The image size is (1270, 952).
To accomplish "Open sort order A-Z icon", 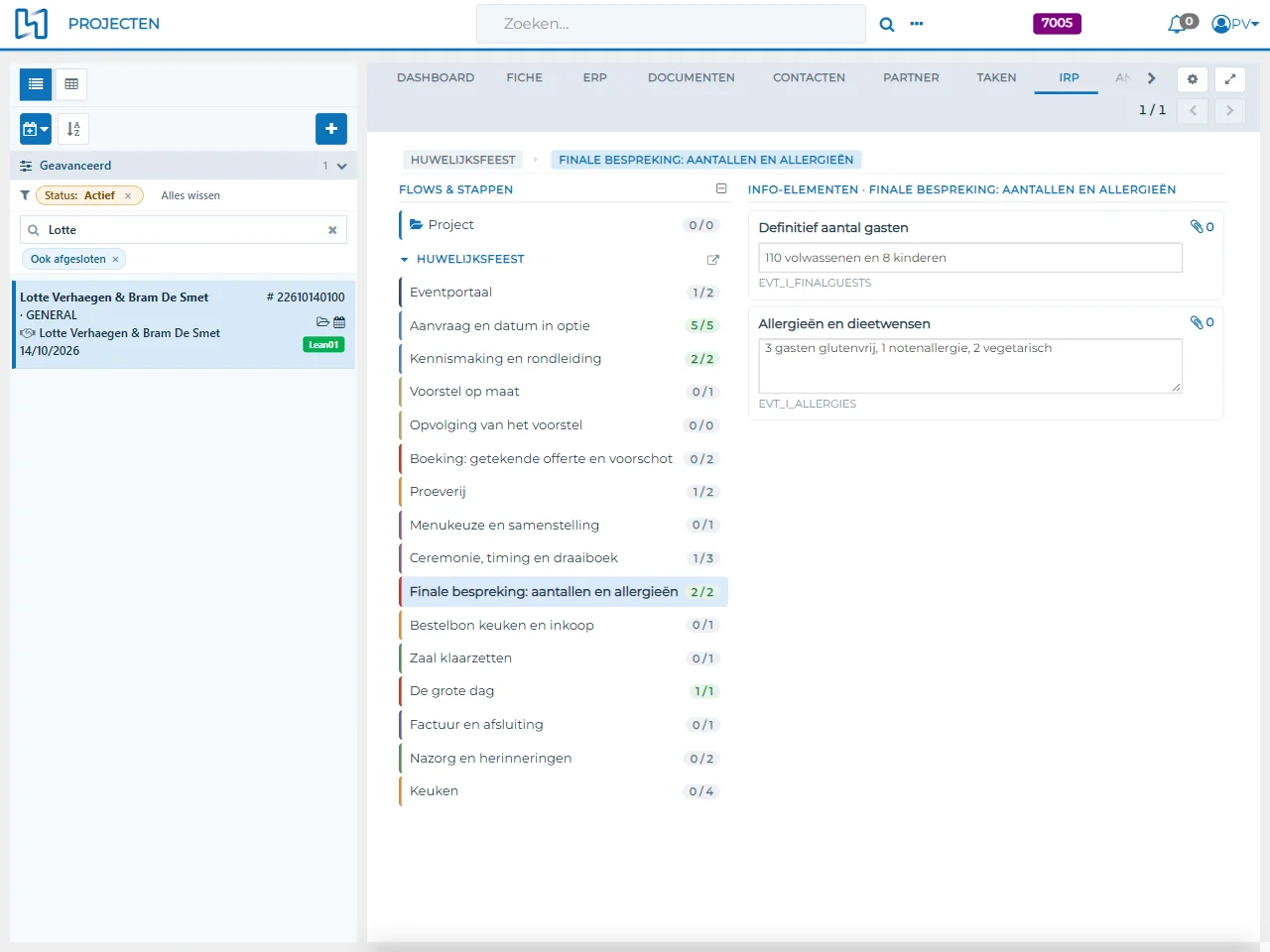I will [x=73, y=129].
